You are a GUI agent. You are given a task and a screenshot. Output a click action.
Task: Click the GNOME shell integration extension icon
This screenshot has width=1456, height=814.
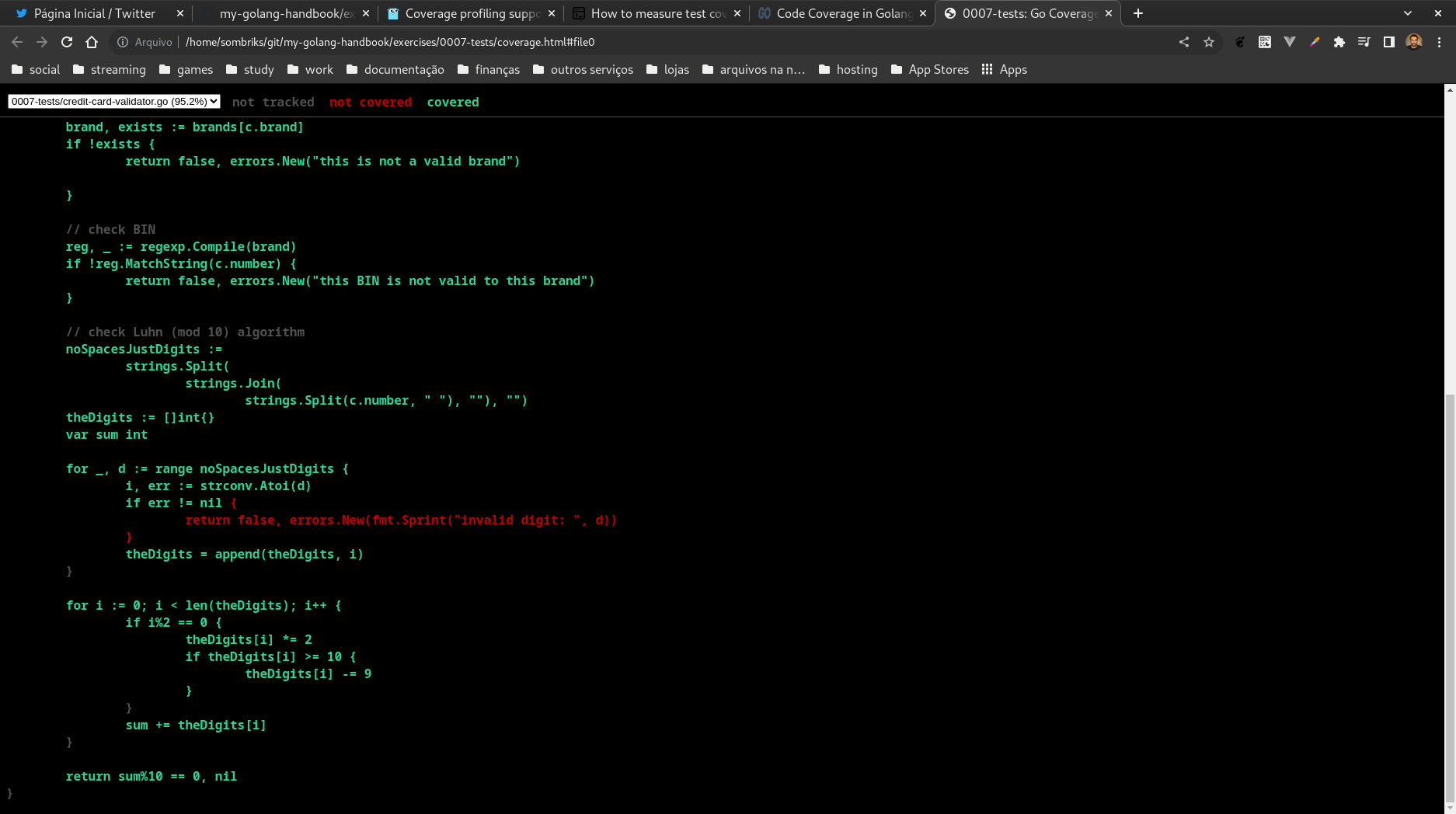pyautogui.click(x=1239, y=42)
